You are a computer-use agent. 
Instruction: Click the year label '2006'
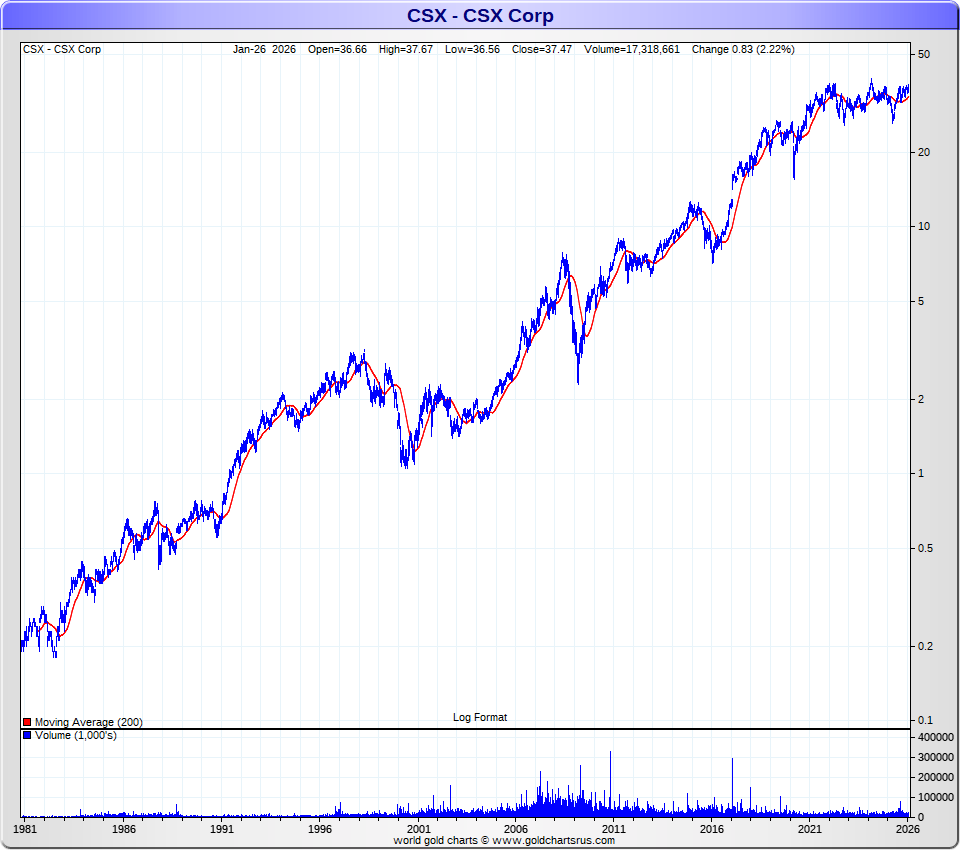516,829
